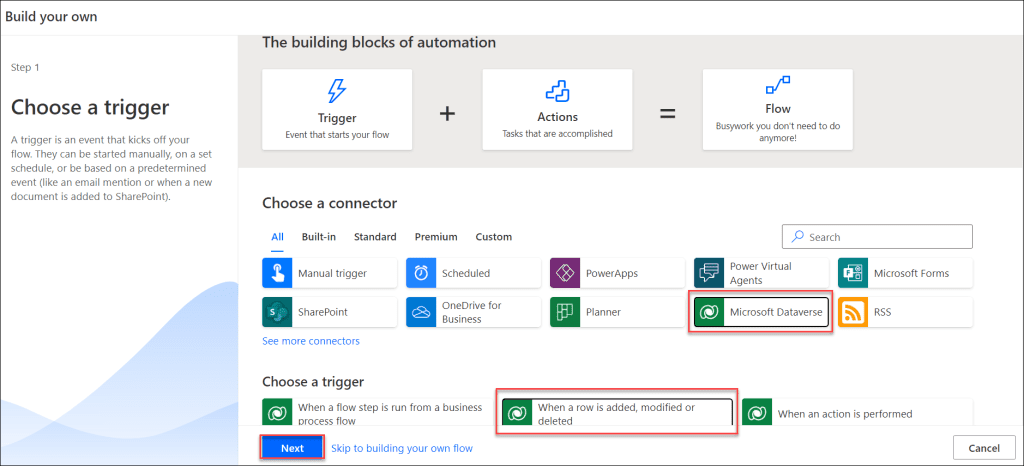The height and width of the screenshot is (466, 1024).
Task: Select 'When a flow step is run' trigger text
Action: tap(390, 414)
